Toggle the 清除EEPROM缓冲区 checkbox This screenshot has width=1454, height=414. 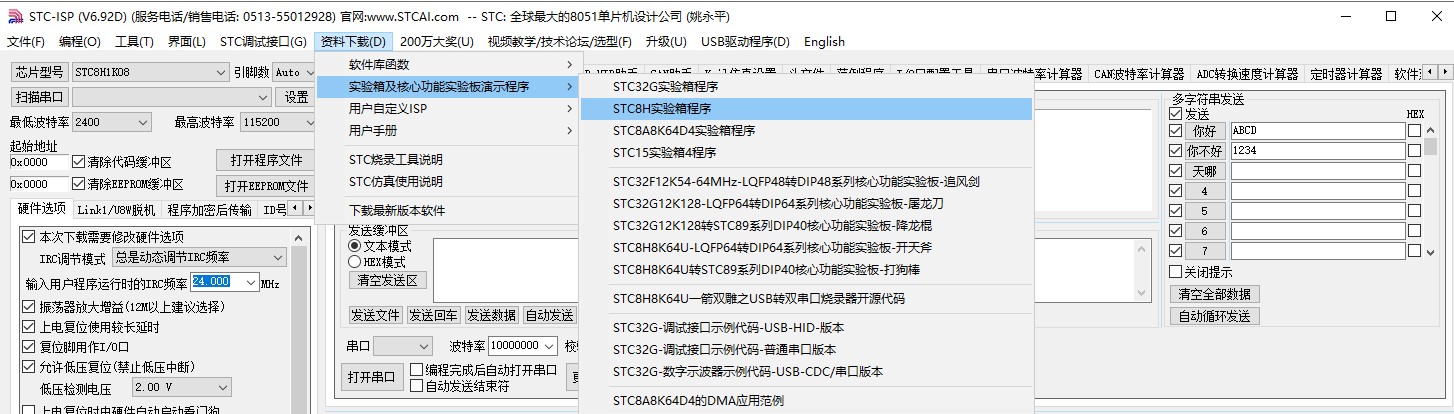coord(78,184)
